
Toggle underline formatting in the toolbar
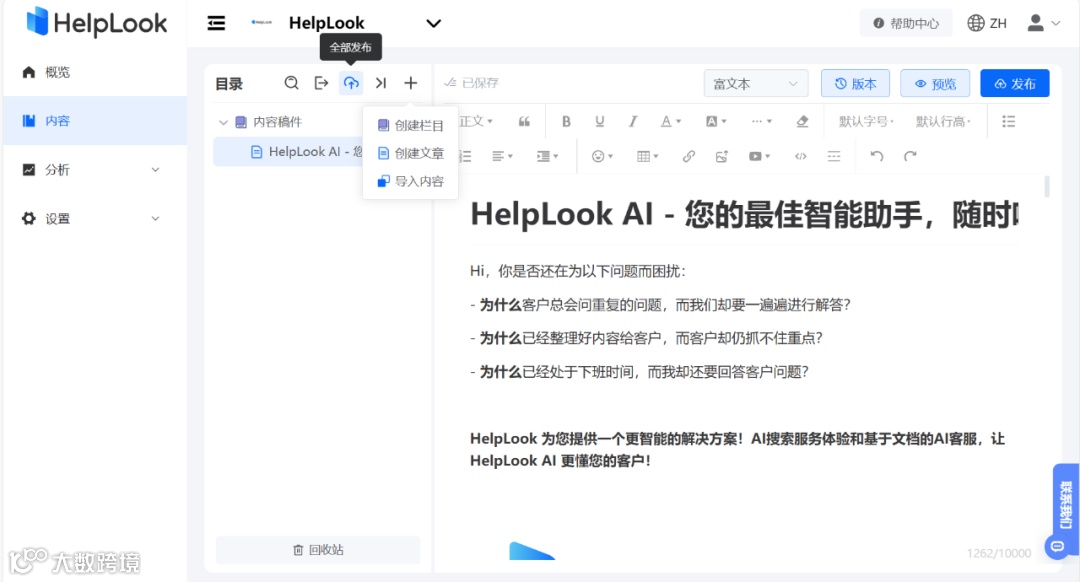pos(599,120)
